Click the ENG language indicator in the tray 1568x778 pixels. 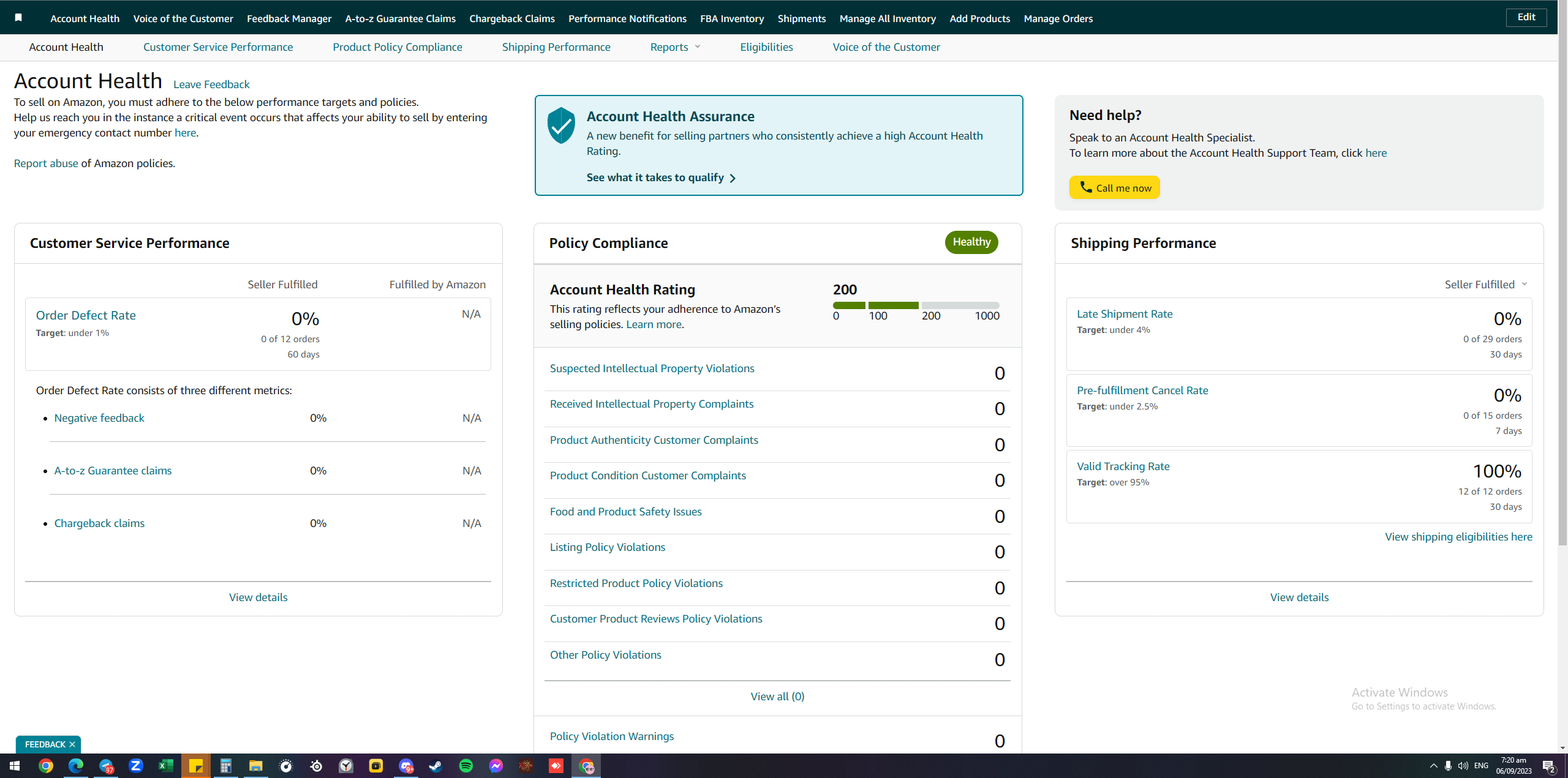pos(1481,766)
